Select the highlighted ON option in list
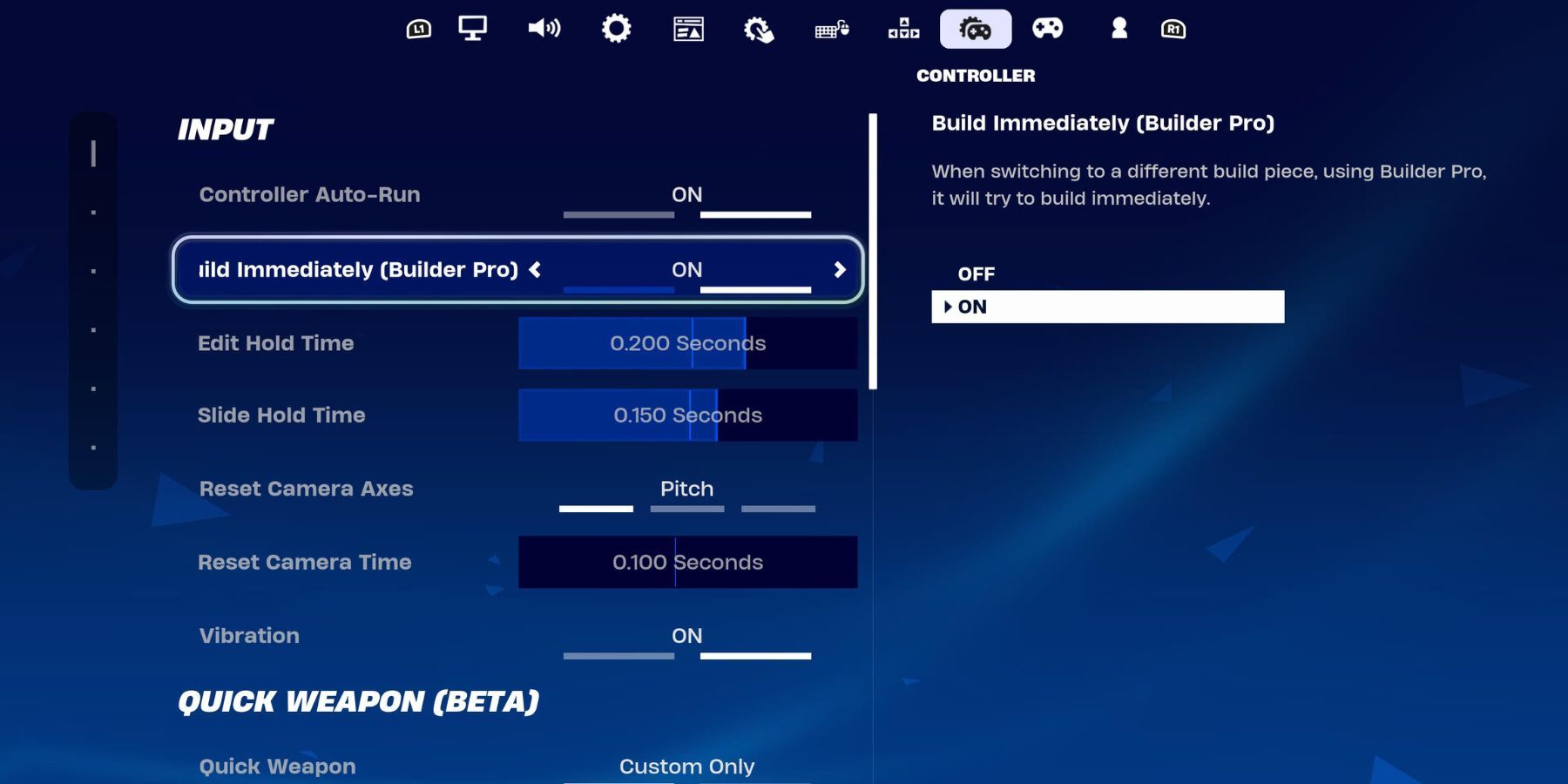This screenshot has width=1568, height=784. 1107,307
